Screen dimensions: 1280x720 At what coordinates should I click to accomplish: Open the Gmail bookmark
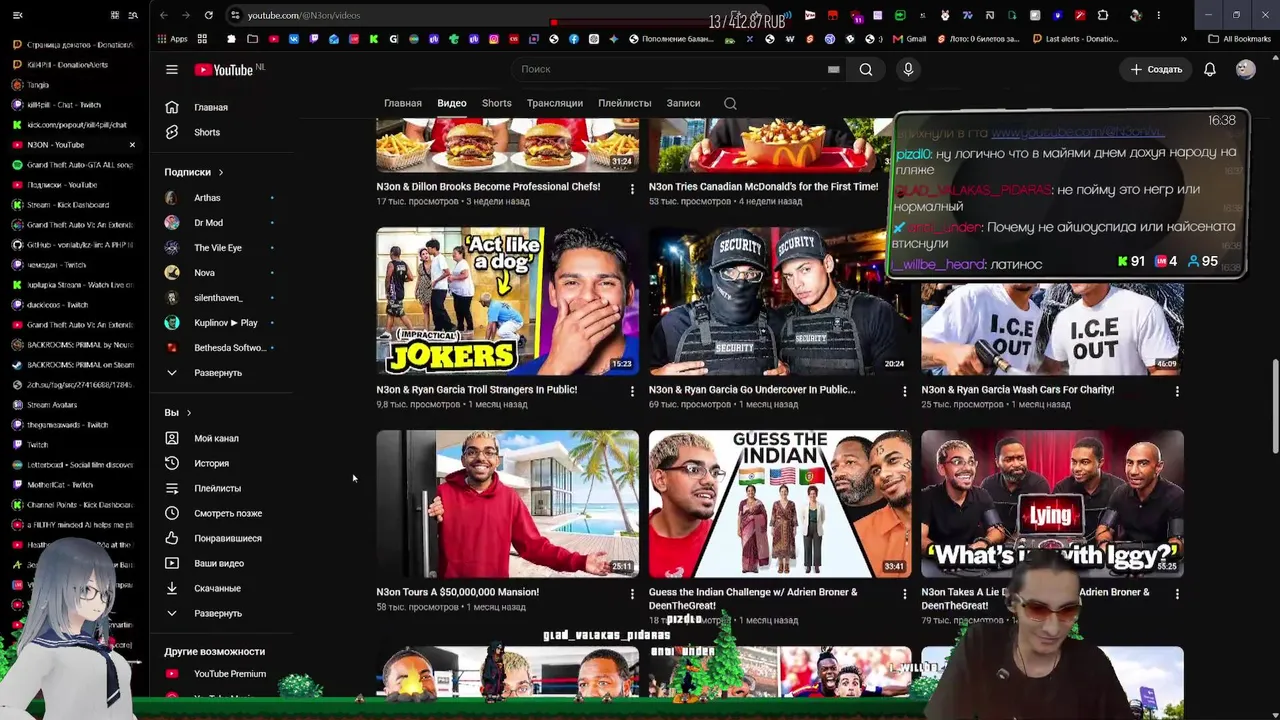[909, 39]
